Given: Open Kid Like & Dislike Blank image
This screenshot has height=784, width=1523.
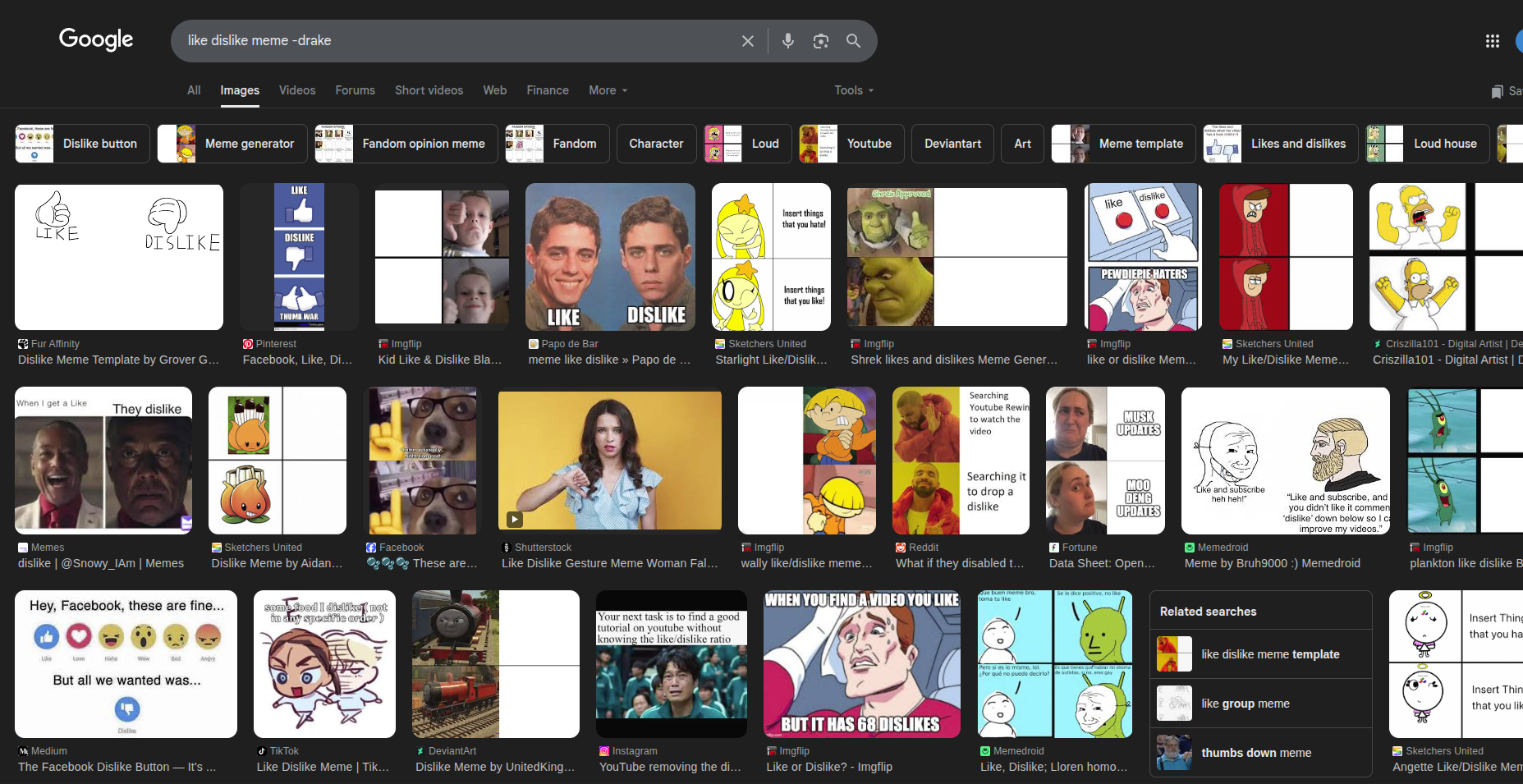Looking at the screenshot, I should click(x=442, y=257).
